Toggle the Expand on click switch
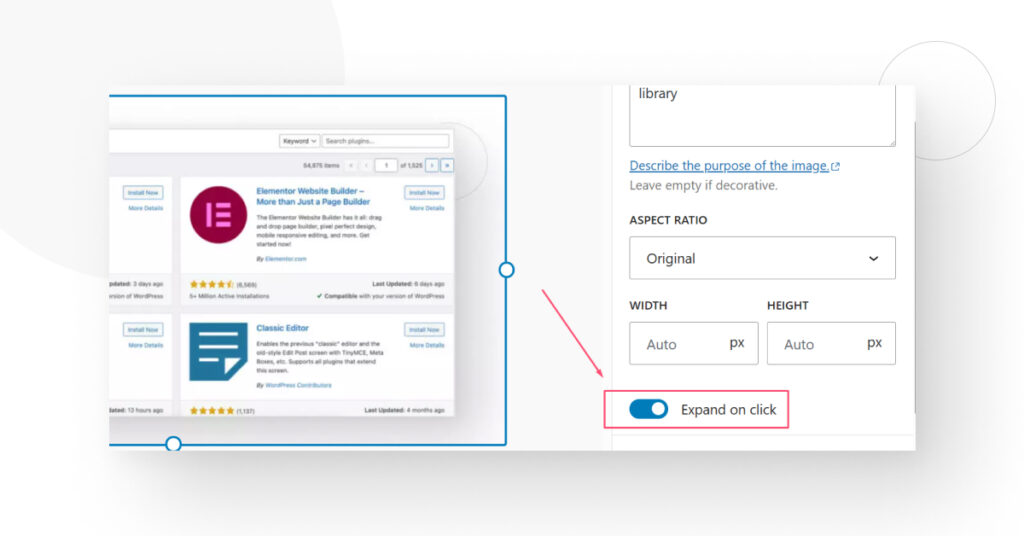 coord(648,409)
